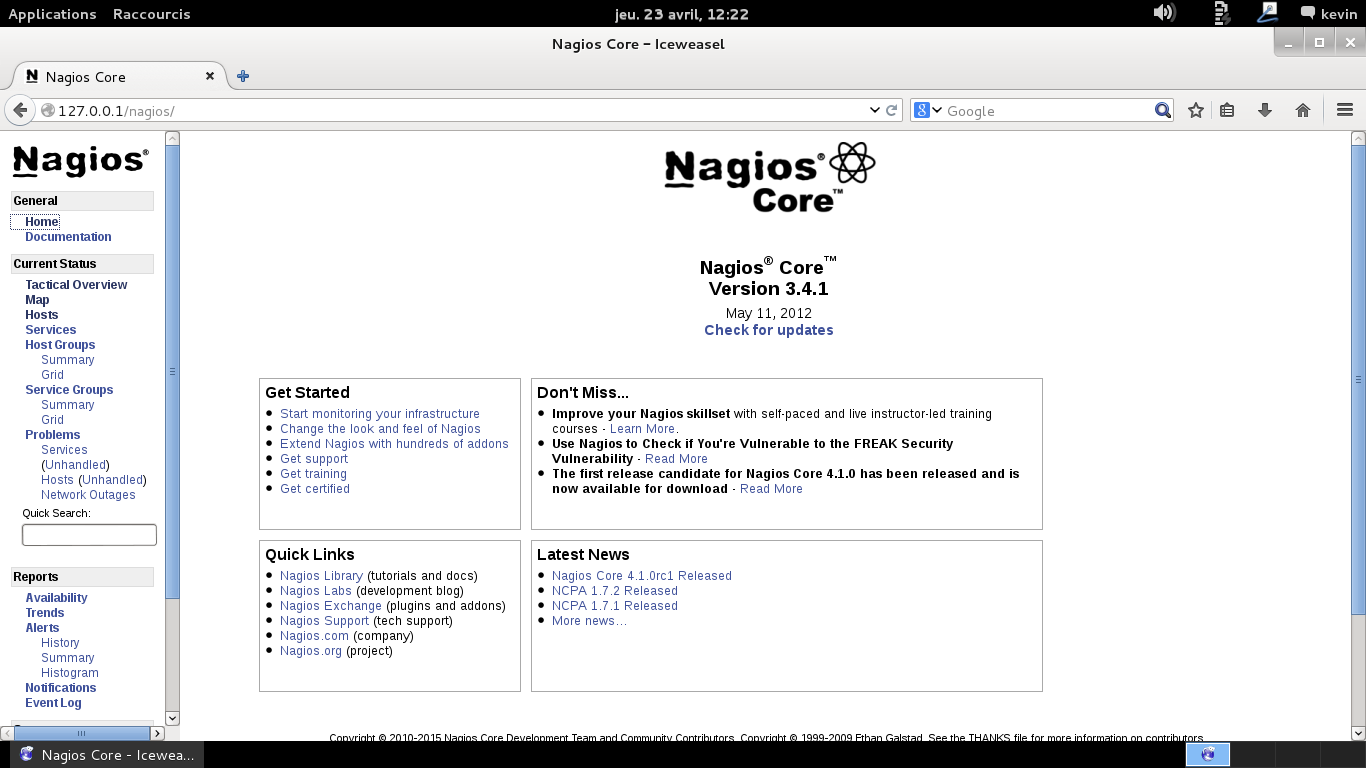Click the volume speaker icon in top panel
The width and height of the screenshot is (1366, 768).
pos(1164,13)
